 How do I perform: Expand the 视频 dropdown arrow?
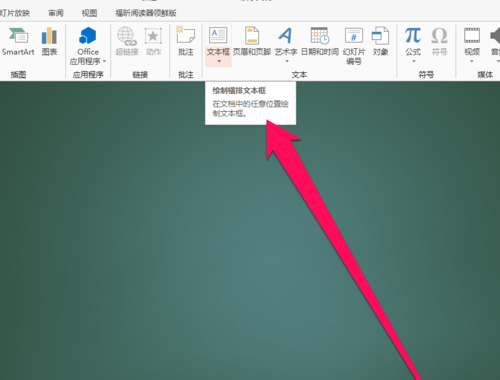tap(472, 61)
